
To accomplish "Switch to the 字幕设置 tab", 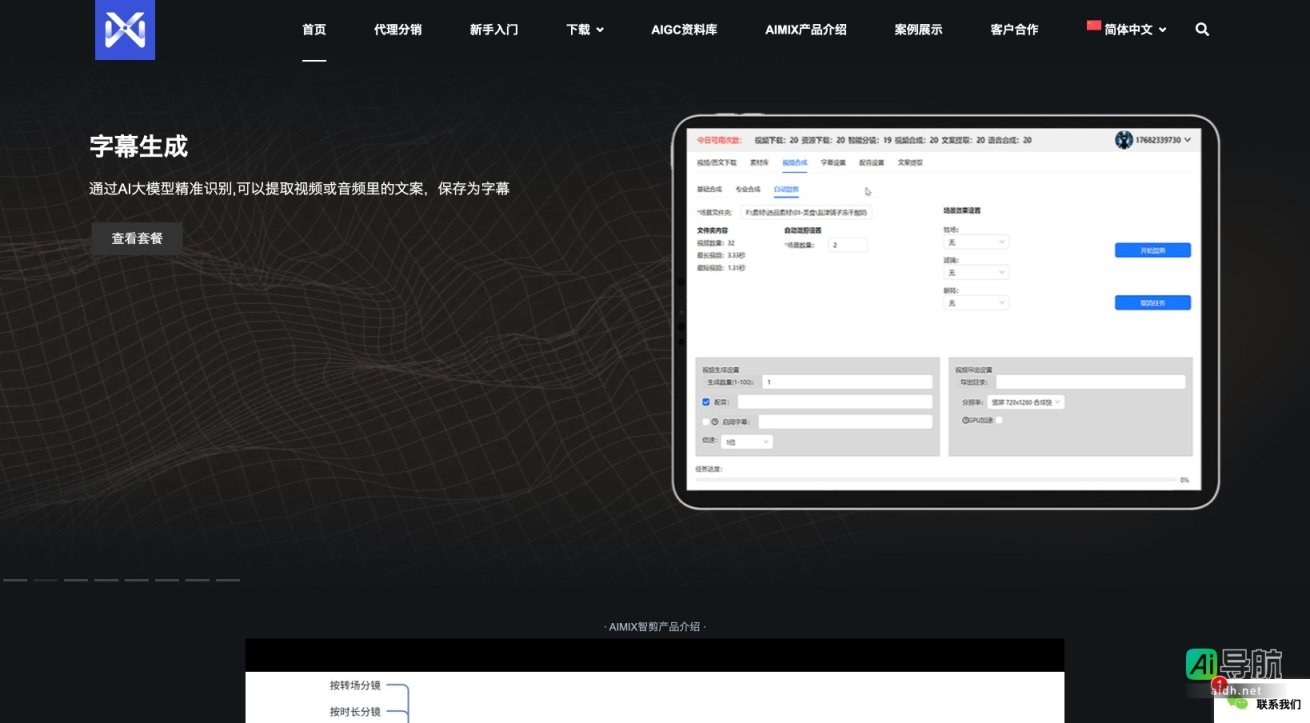I will coord(832,162).
